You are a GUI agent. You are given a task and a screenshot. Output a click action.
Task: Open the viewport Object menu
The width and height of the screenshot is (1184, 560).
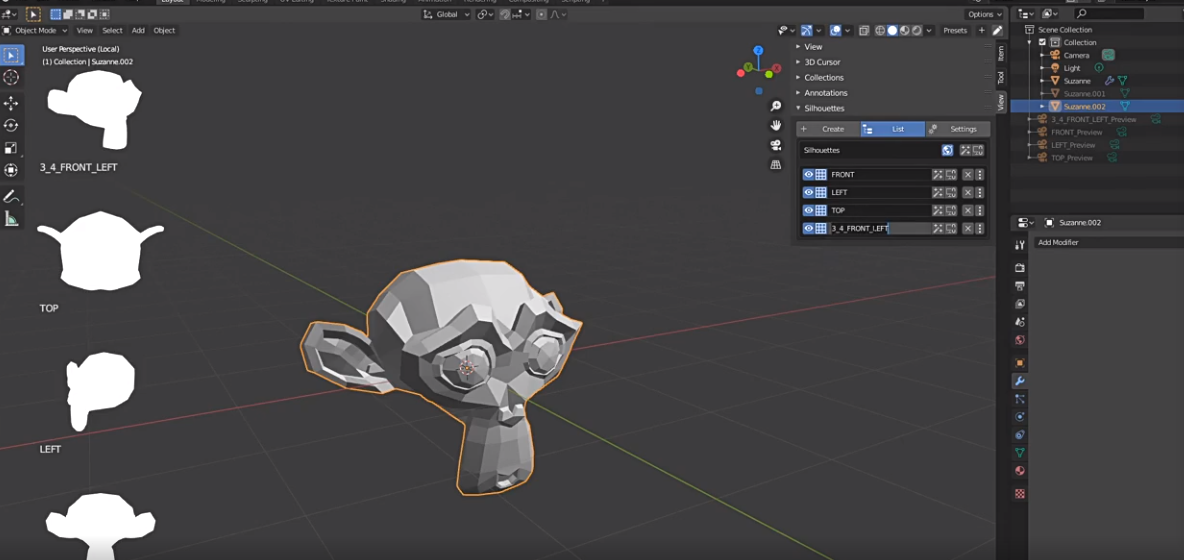164,30
